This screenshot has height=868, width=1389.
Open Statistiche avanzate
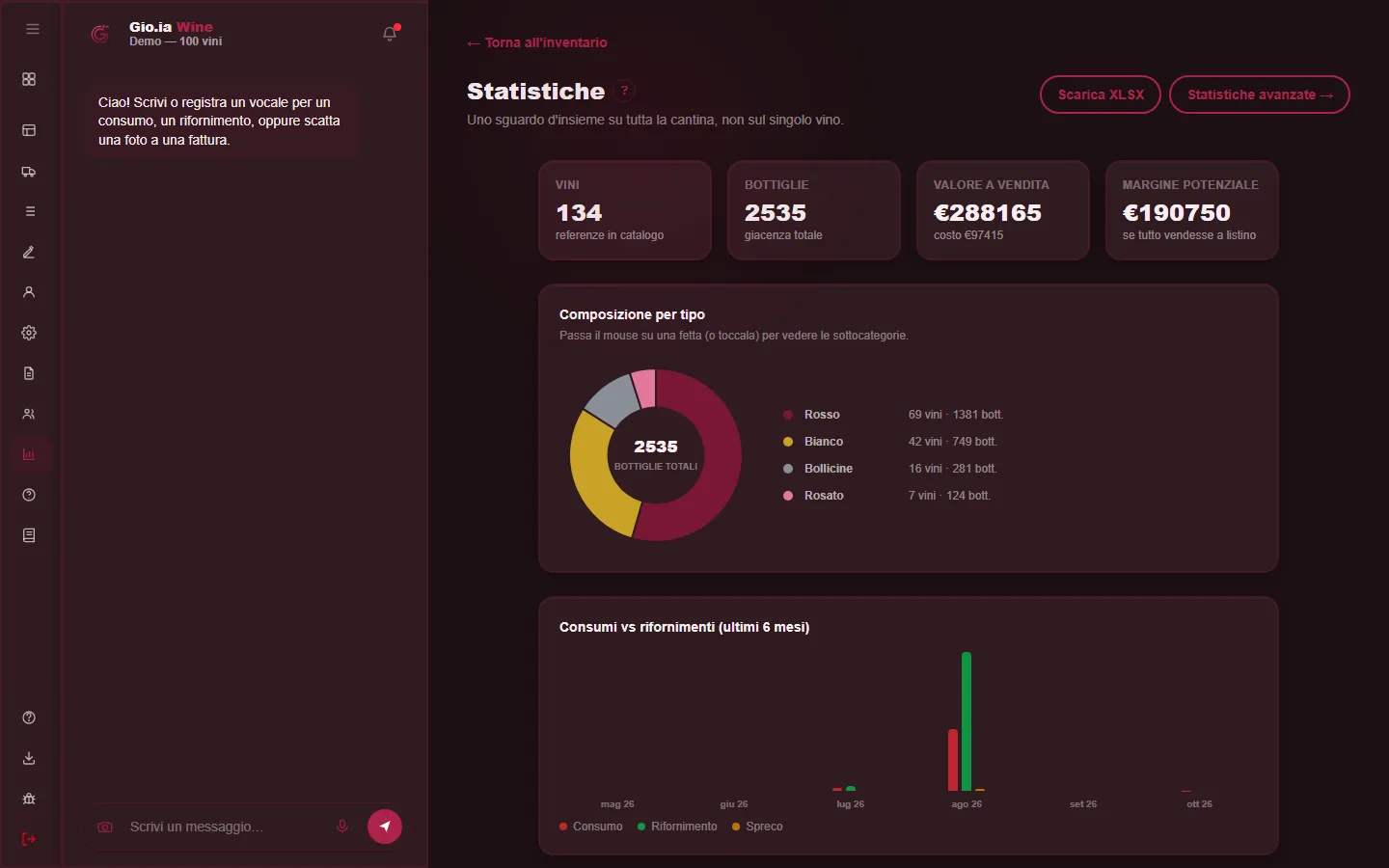click(1259, 95)
